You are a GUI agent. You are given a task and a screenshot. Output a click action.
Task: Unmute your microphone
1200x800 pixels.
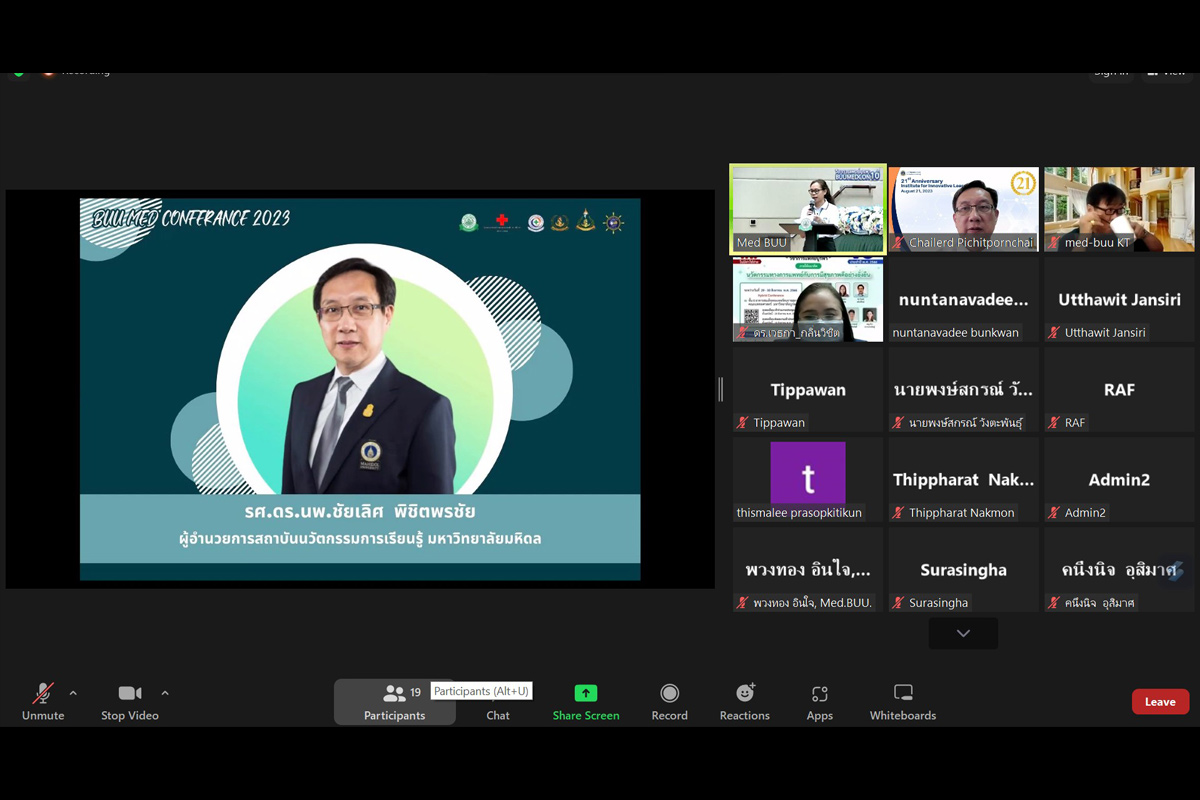click(43, 702)
